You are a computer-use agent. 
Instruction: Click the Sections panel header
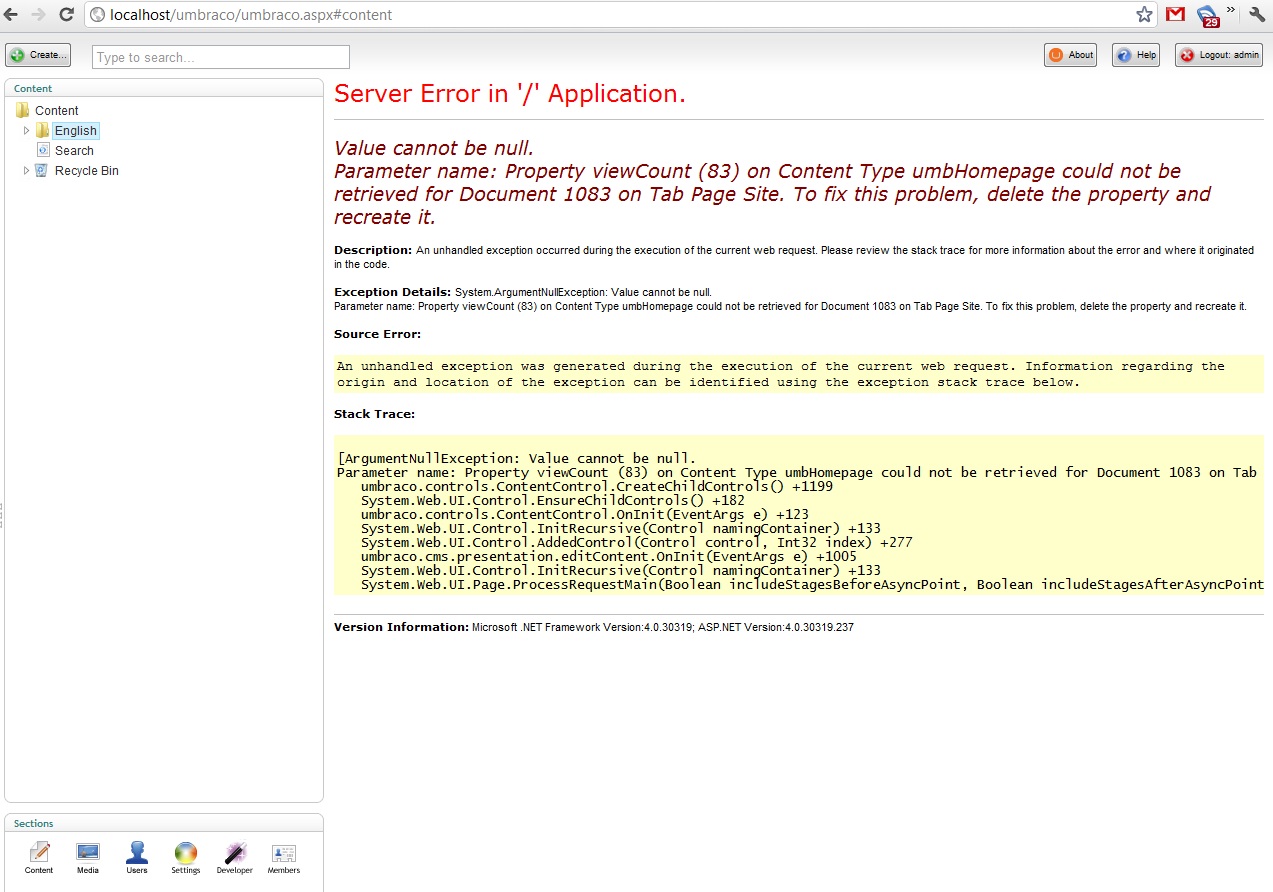click(x=164, y=823)
